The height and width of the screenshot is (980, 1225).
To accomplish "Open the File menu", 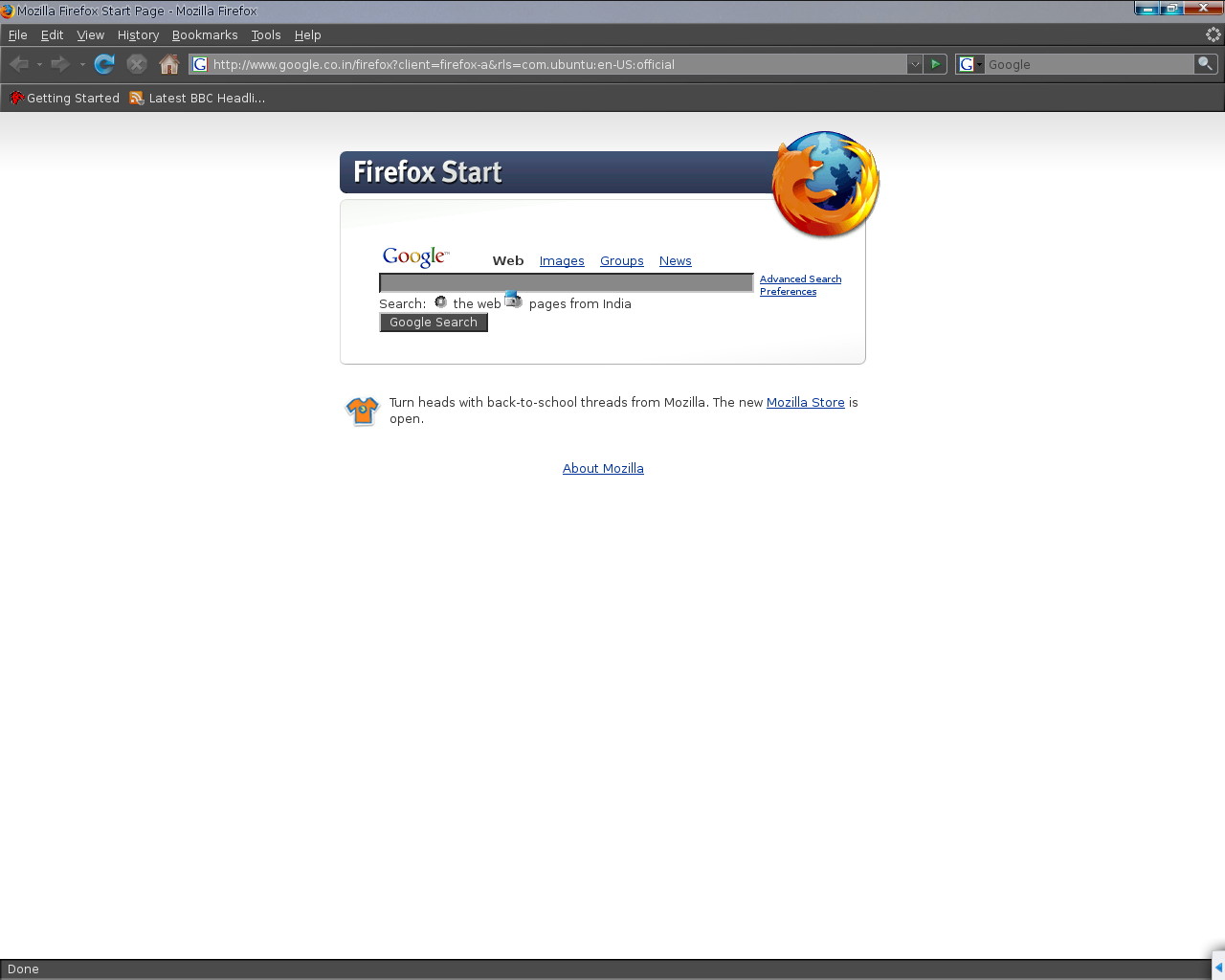I will [x=17, y=34].
